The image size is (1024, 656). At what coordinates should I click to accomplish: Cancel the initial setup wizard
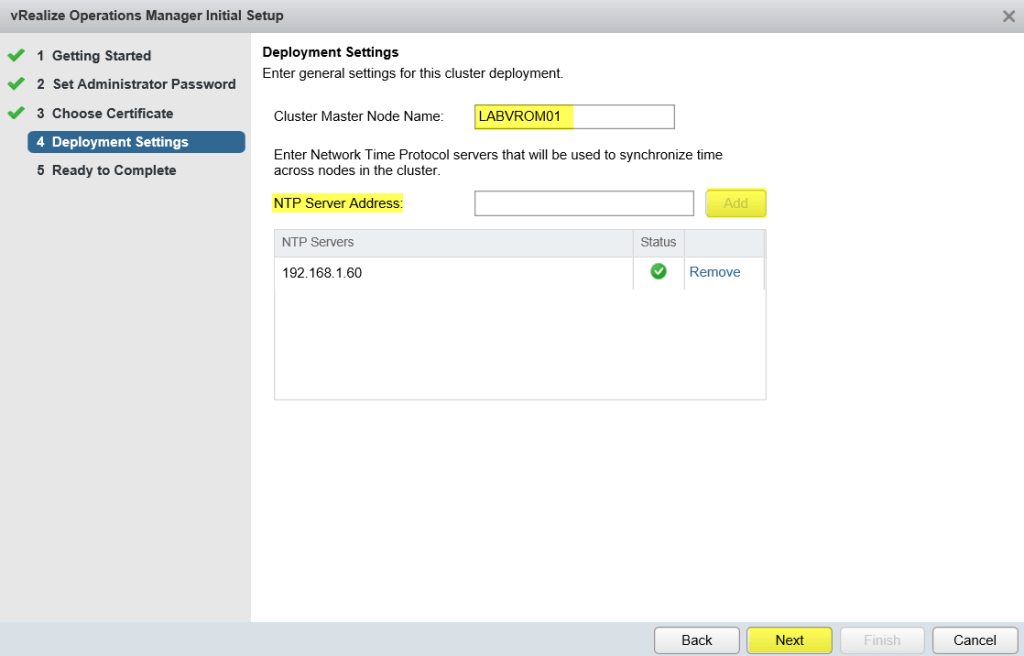coord(975,640)
